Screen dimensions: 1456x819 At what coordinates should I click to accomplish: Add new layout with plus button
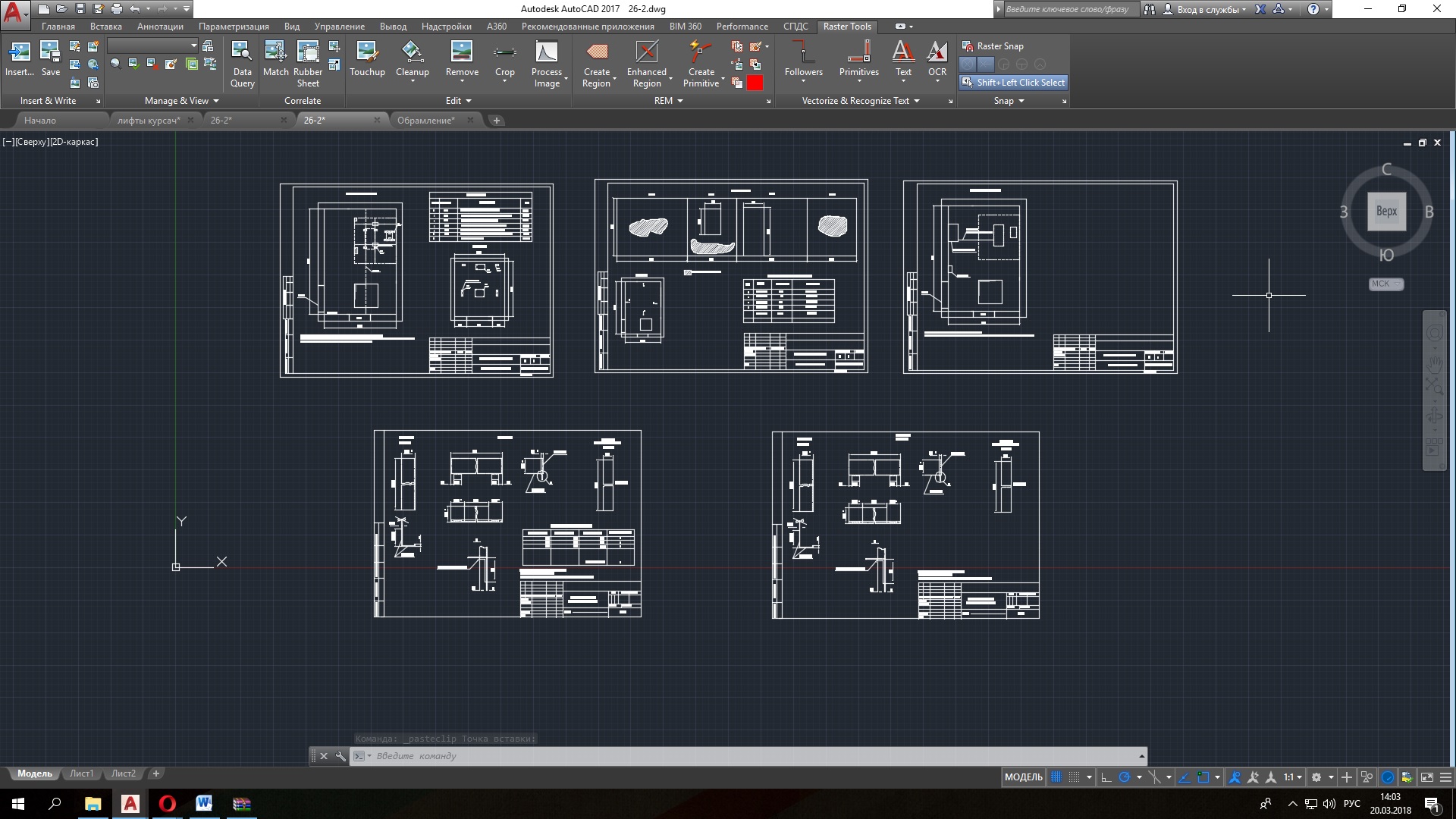pyautogui.click(x=156, y=774)
